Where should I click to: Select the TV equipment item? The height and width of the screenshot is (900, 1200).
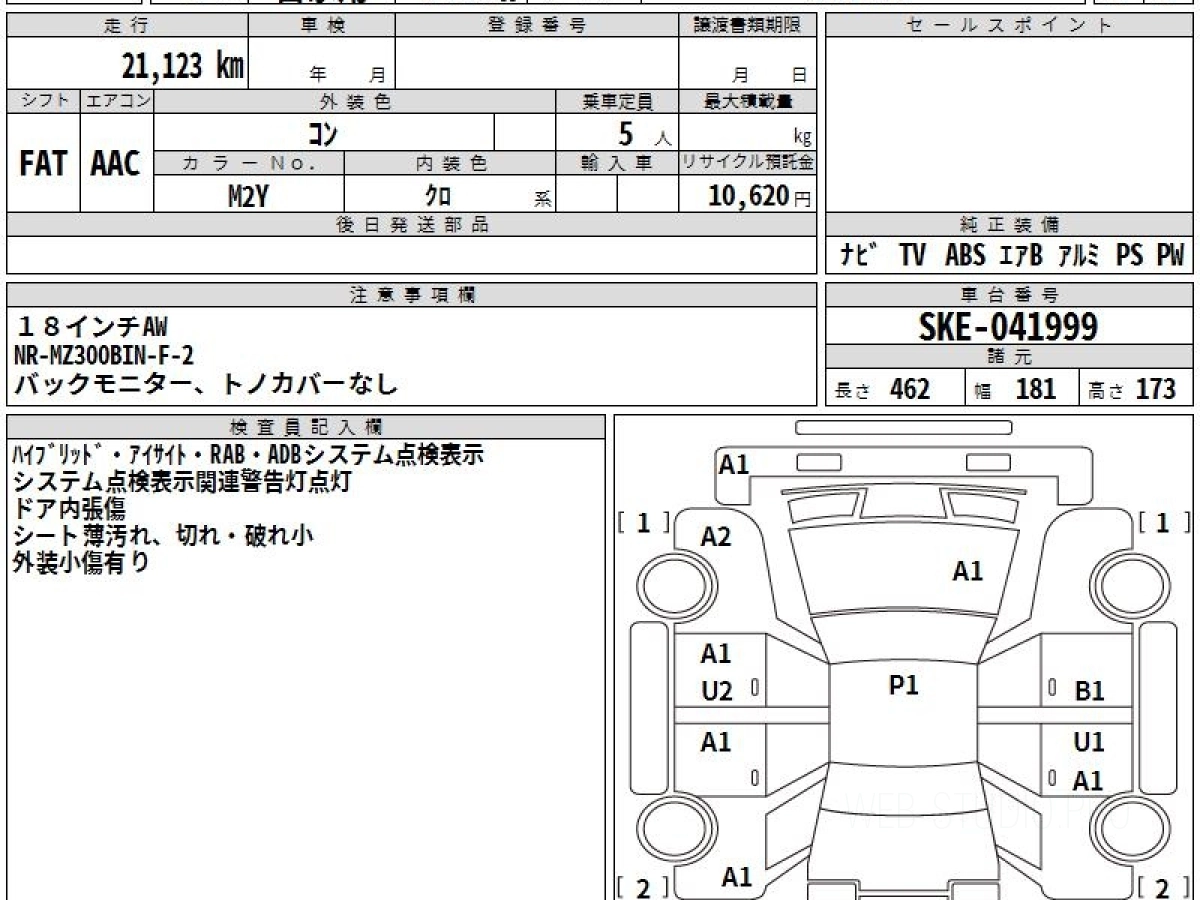pos(912,256)
